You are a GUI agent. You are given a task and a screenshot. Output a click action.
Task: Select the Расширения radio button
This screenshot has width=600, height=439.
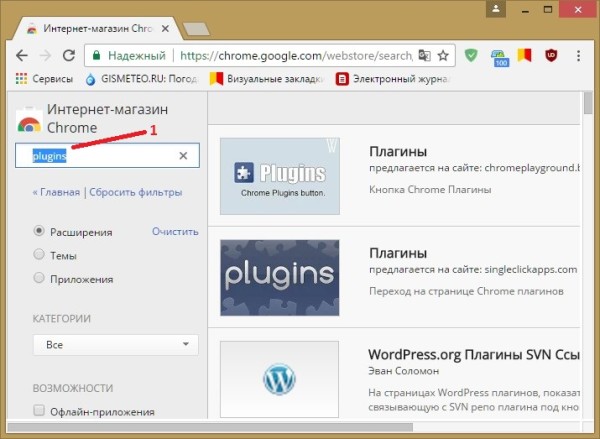[39, 232]
